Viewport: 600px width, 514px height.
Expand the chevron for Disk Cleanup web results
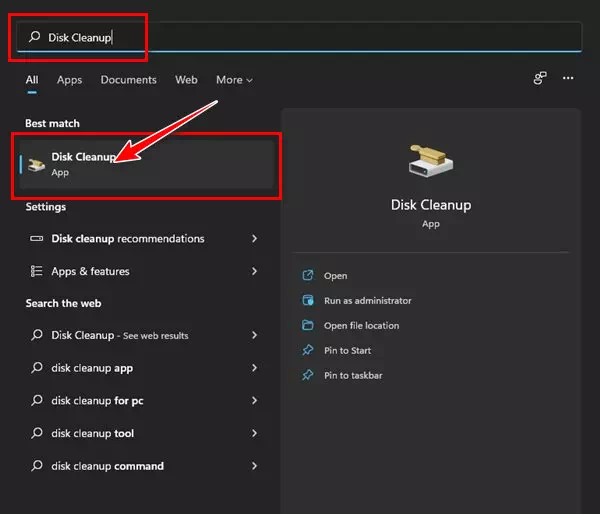pos(254,335)
